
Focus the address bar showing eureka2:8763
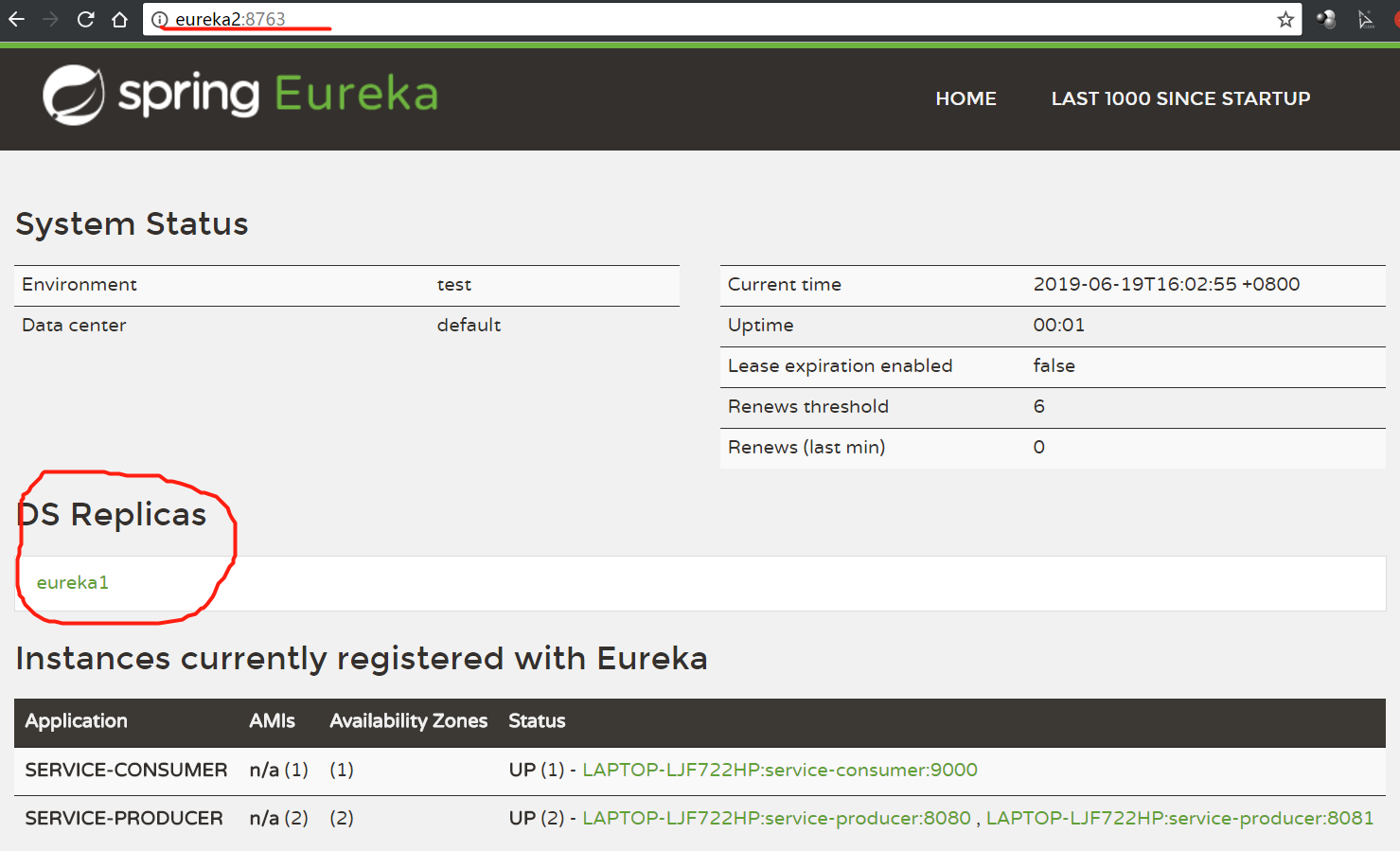coord(721,19)
